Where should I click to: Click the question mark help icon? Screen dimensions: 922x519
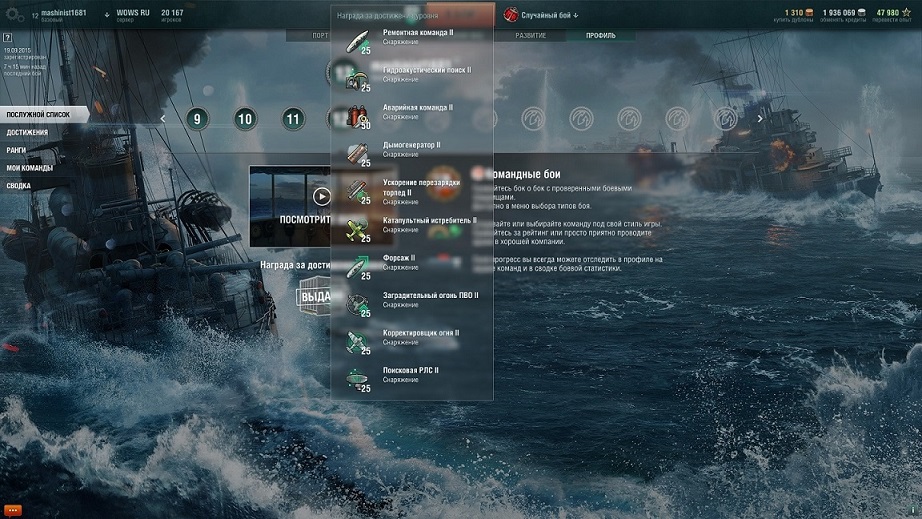pyautogui.click(x=7, y=38)
